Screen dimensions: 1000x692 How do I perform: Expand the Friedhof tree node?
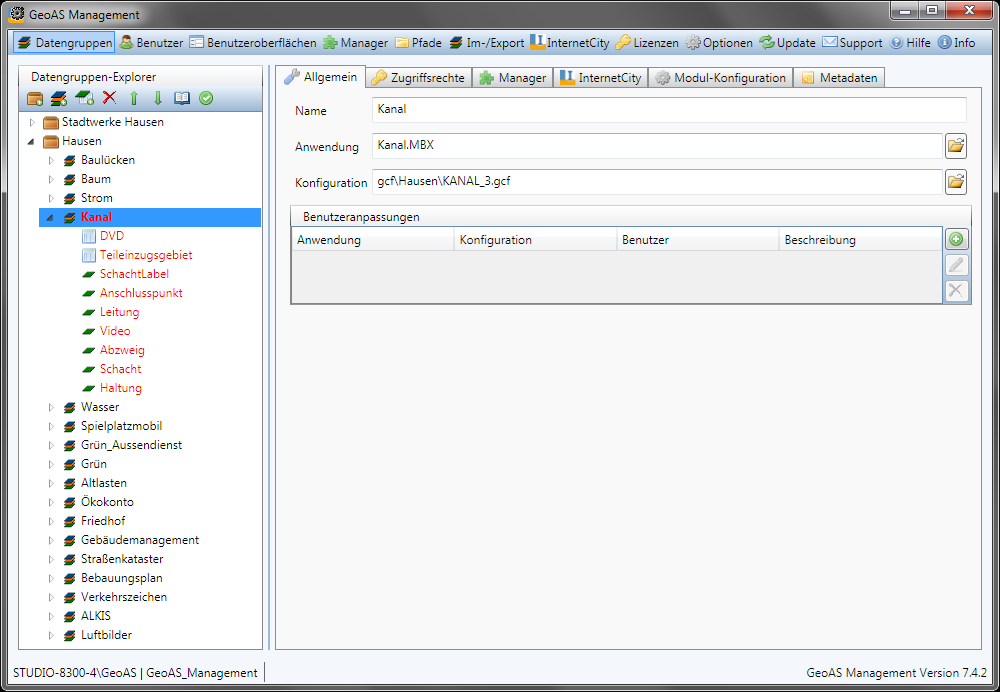[52, 521]
